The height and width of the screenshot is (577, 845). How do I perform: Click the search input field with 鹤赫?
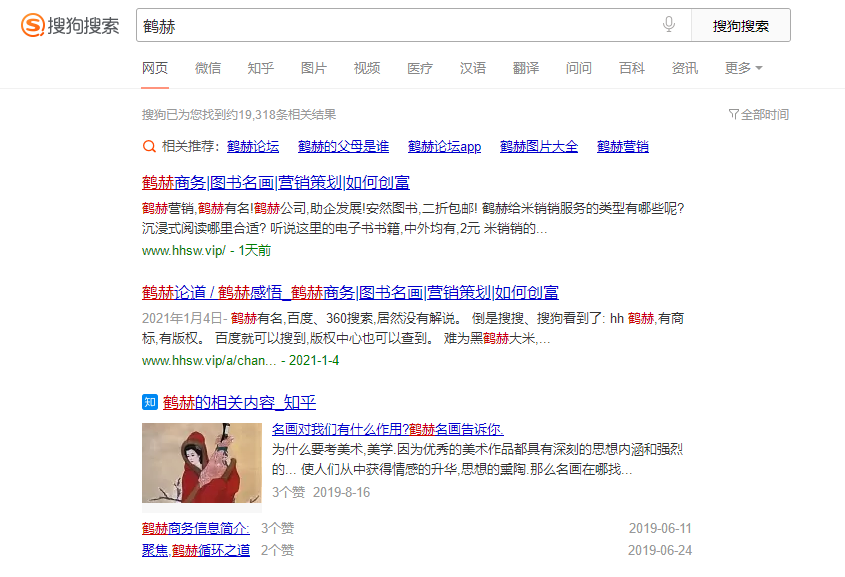pos(400,26)
